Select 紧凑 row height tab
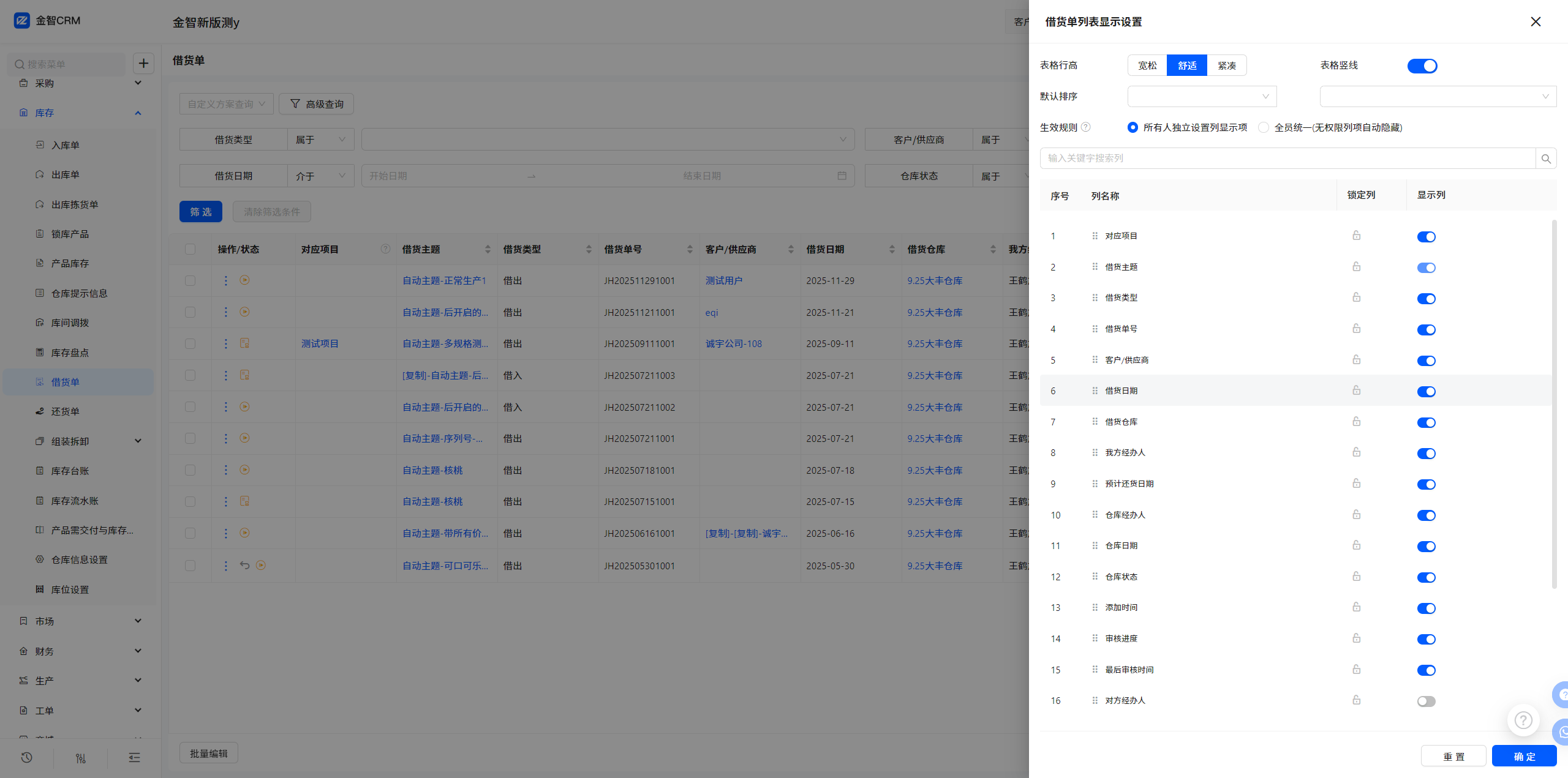The width and height of the screenshot is (1568, 778). pyautogui.click(x=1226, y=65)
